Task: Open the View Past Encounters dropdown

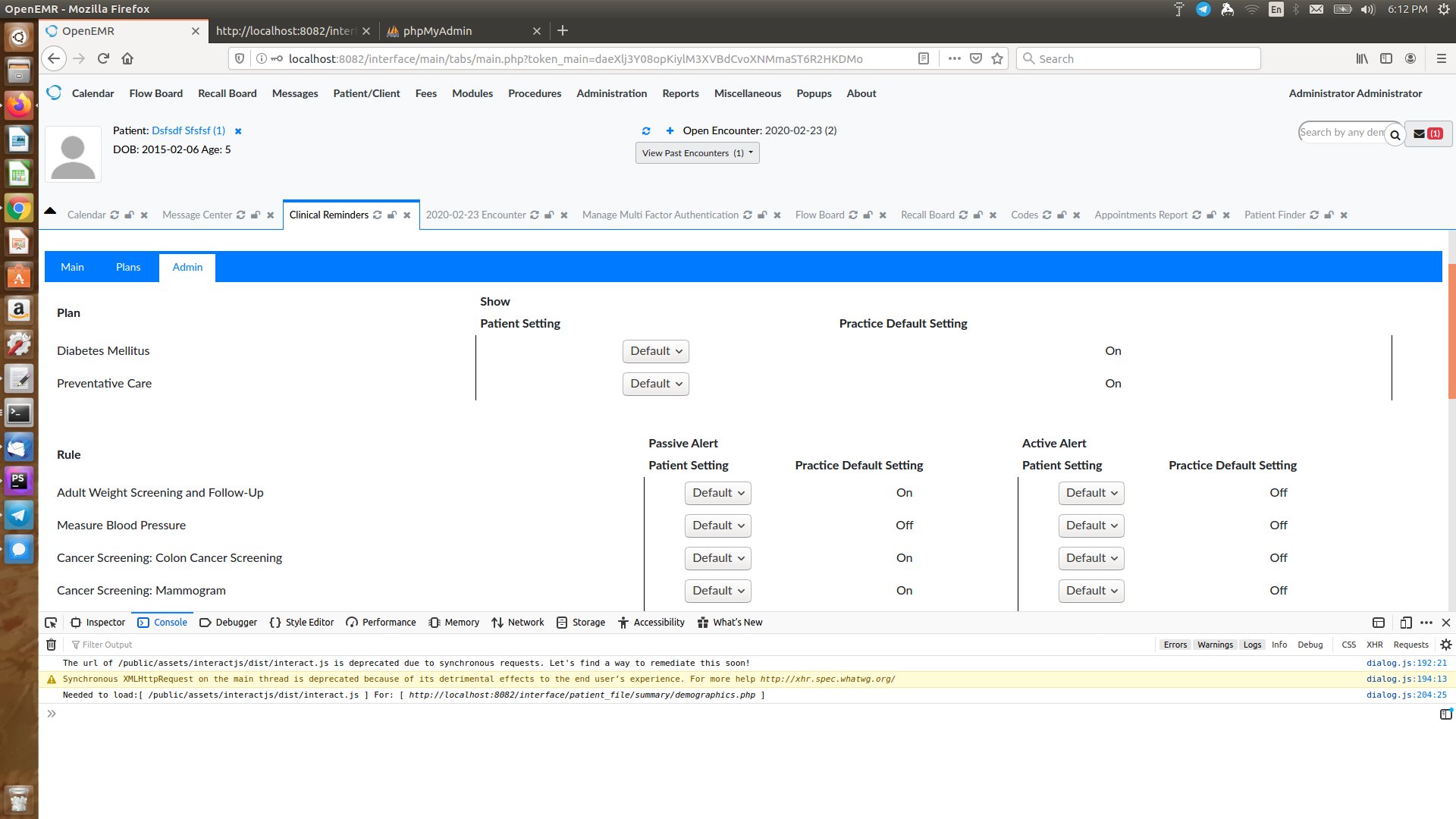Action: pos(696,152)
